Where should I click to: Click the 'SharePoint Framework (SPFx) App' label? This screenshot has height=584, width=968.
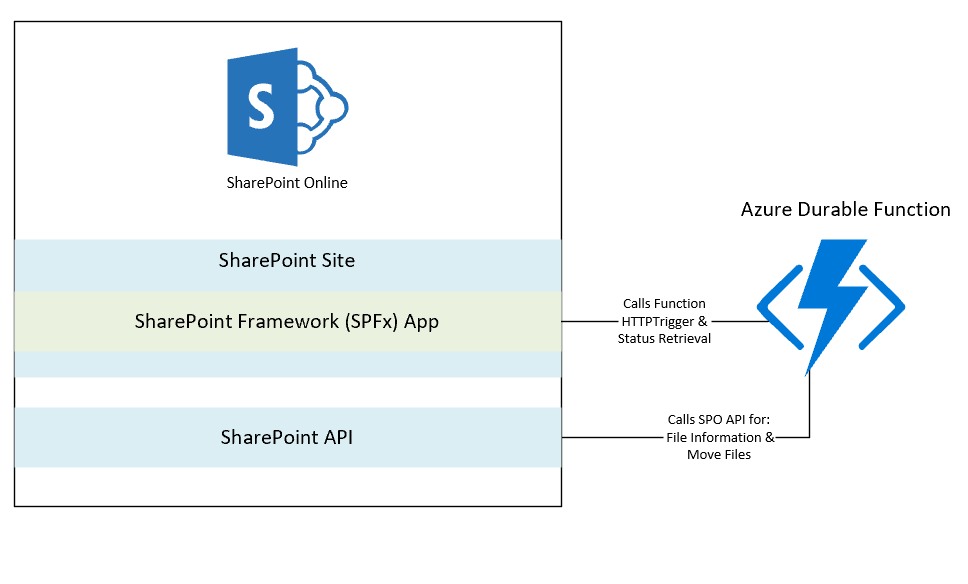(x=287, y=322)
